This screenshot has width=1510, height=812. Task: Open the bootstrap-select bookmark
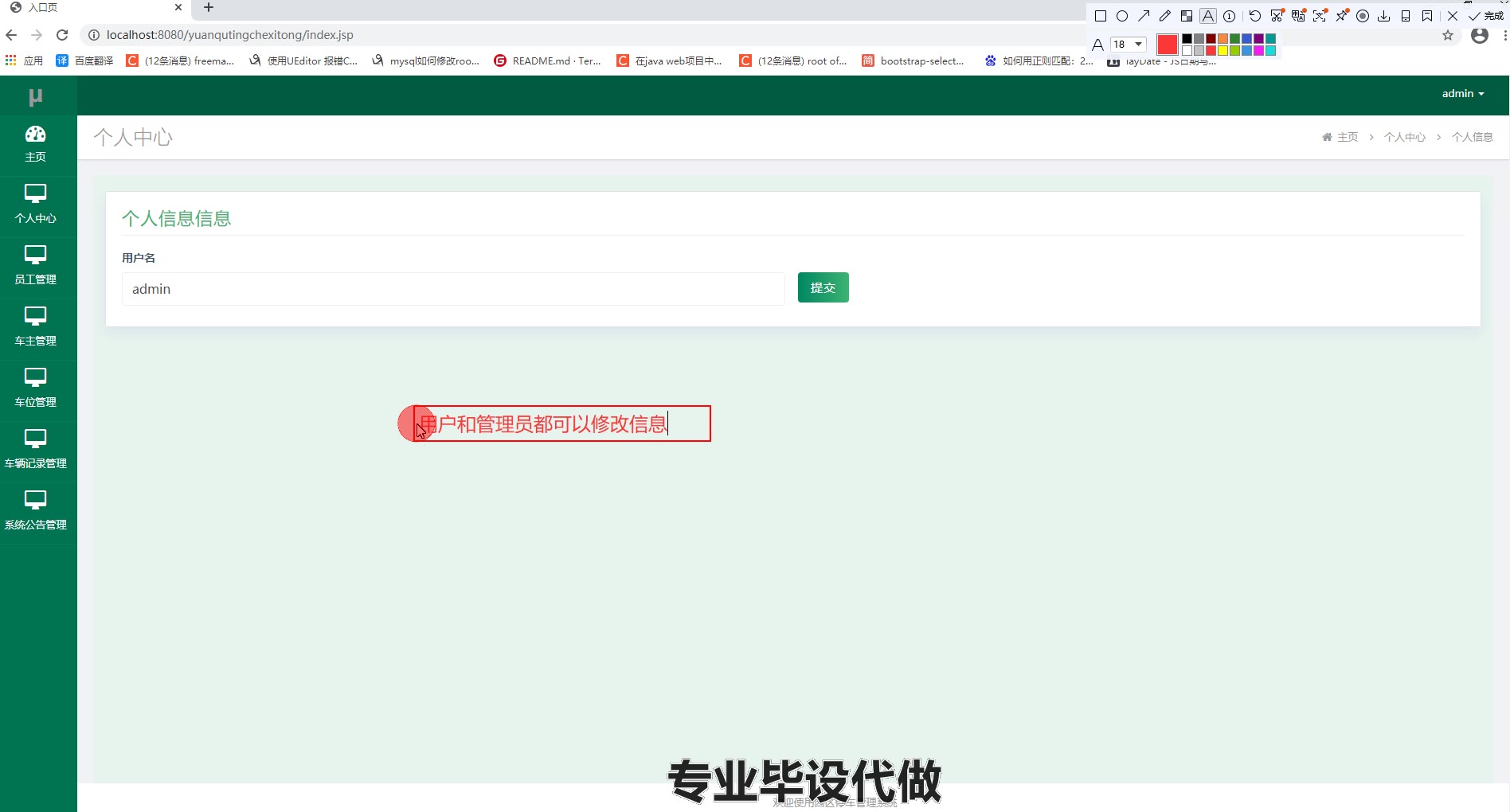913,61
